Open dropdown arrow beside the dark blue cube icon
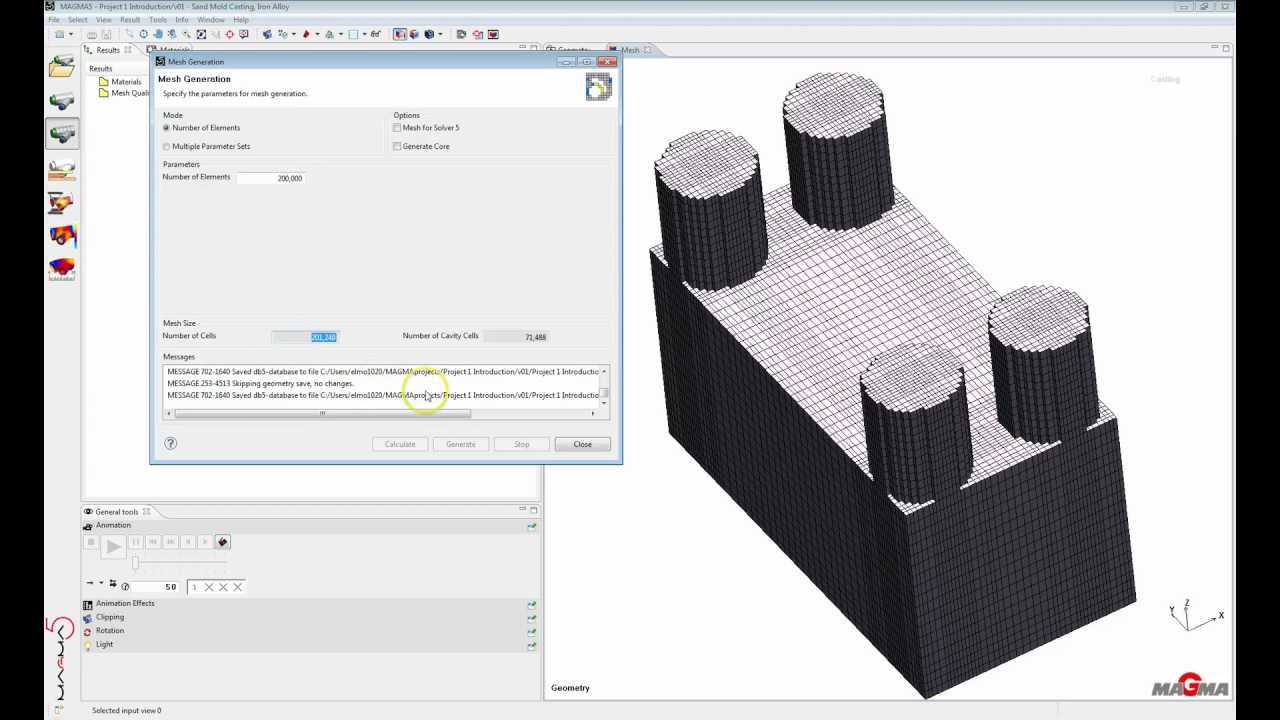 [x=441, y=34]
